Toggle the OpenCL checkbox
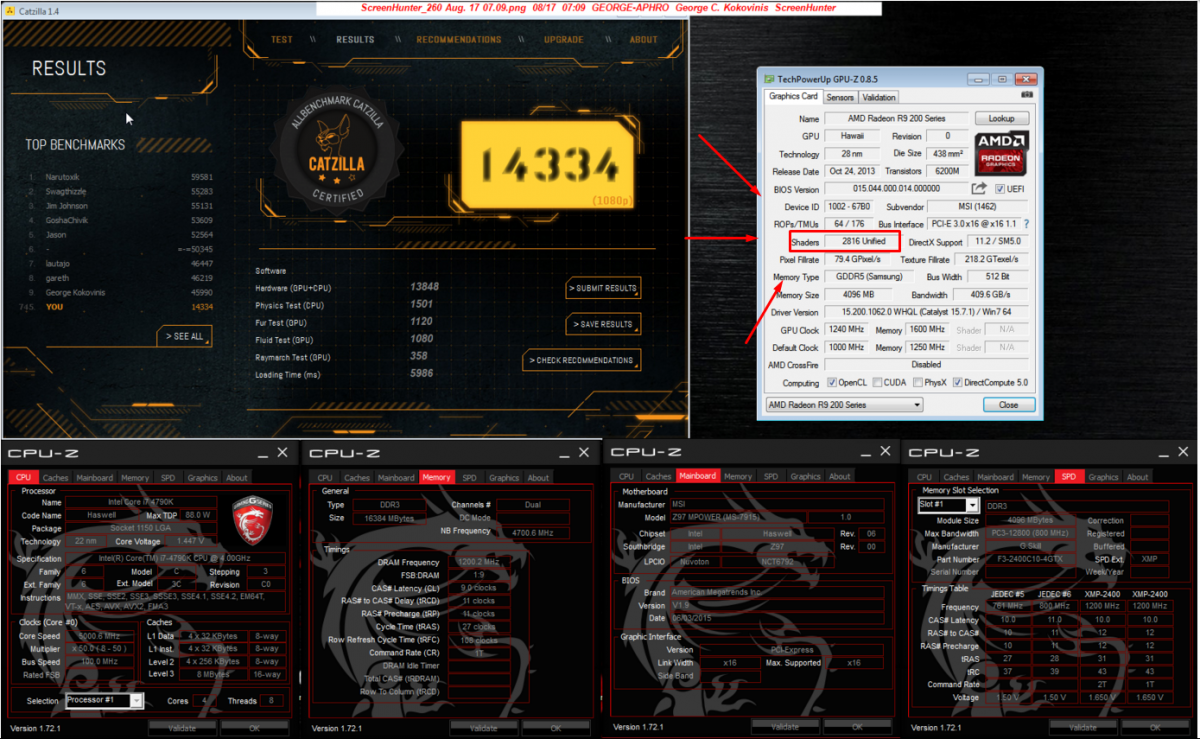1200x739 pixels. coord(832,383)
